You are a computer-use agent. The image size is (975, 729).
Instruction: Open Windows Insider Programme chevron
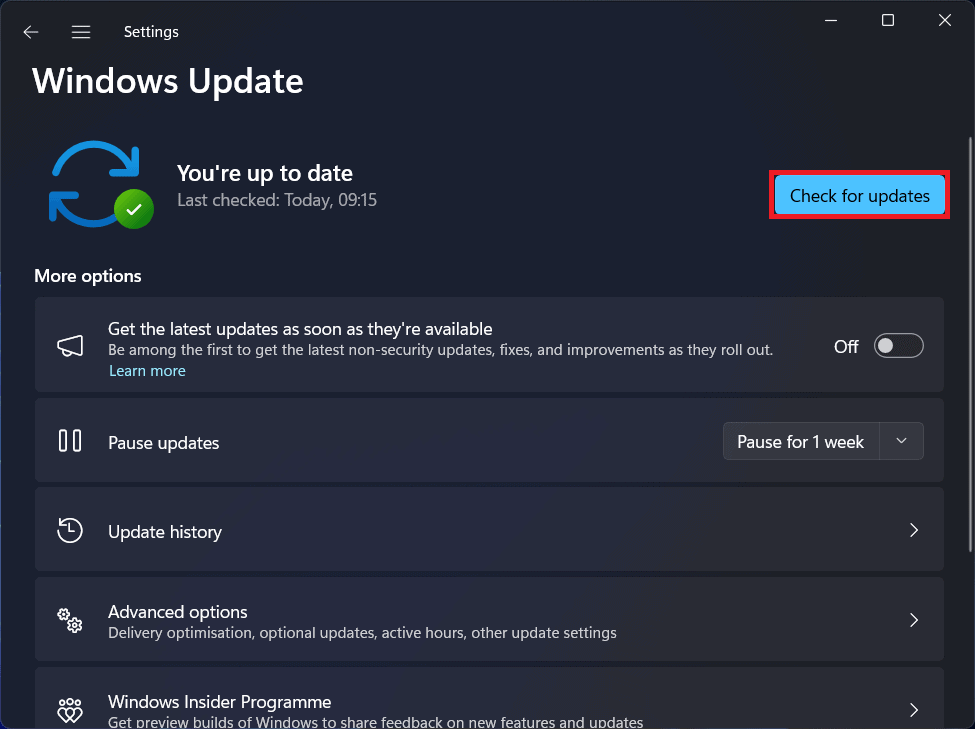[914, 709]
